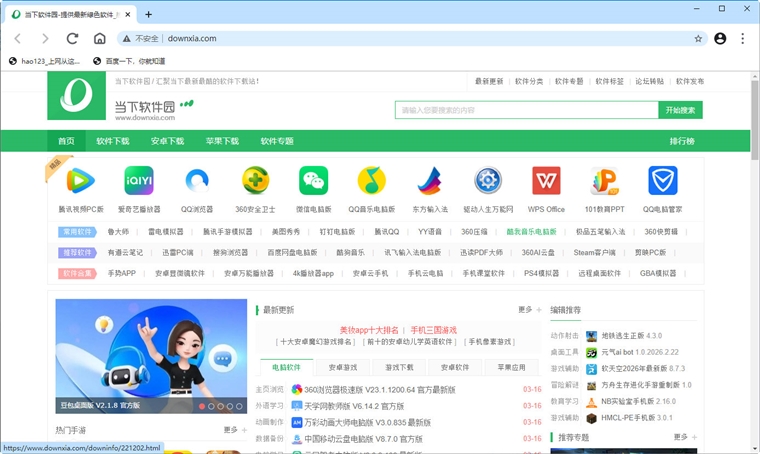Open the WeChat PC version icon

[314, 181]
